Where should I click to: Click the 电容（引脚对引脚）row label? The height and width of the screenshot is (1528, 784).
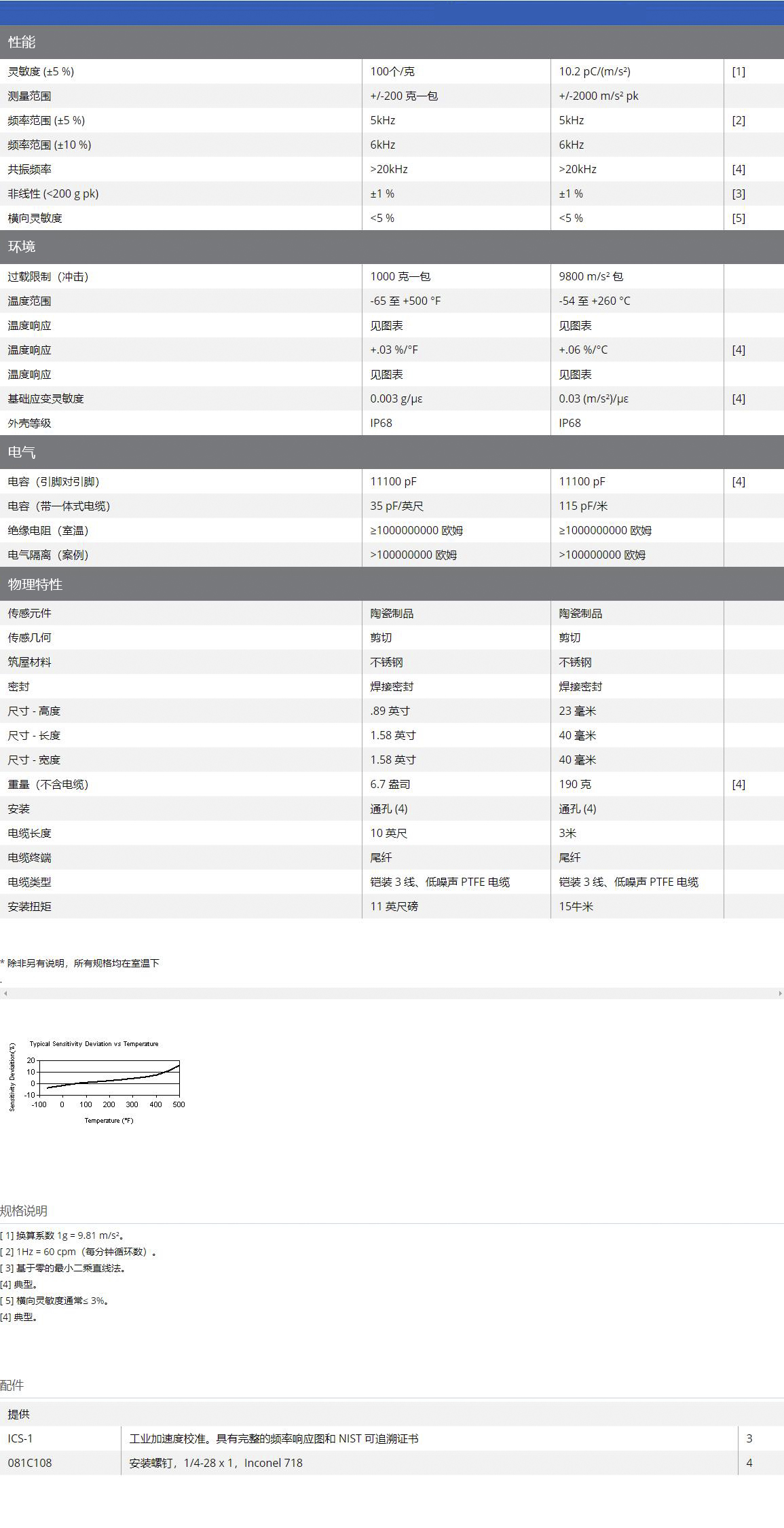tap(54, 481)
